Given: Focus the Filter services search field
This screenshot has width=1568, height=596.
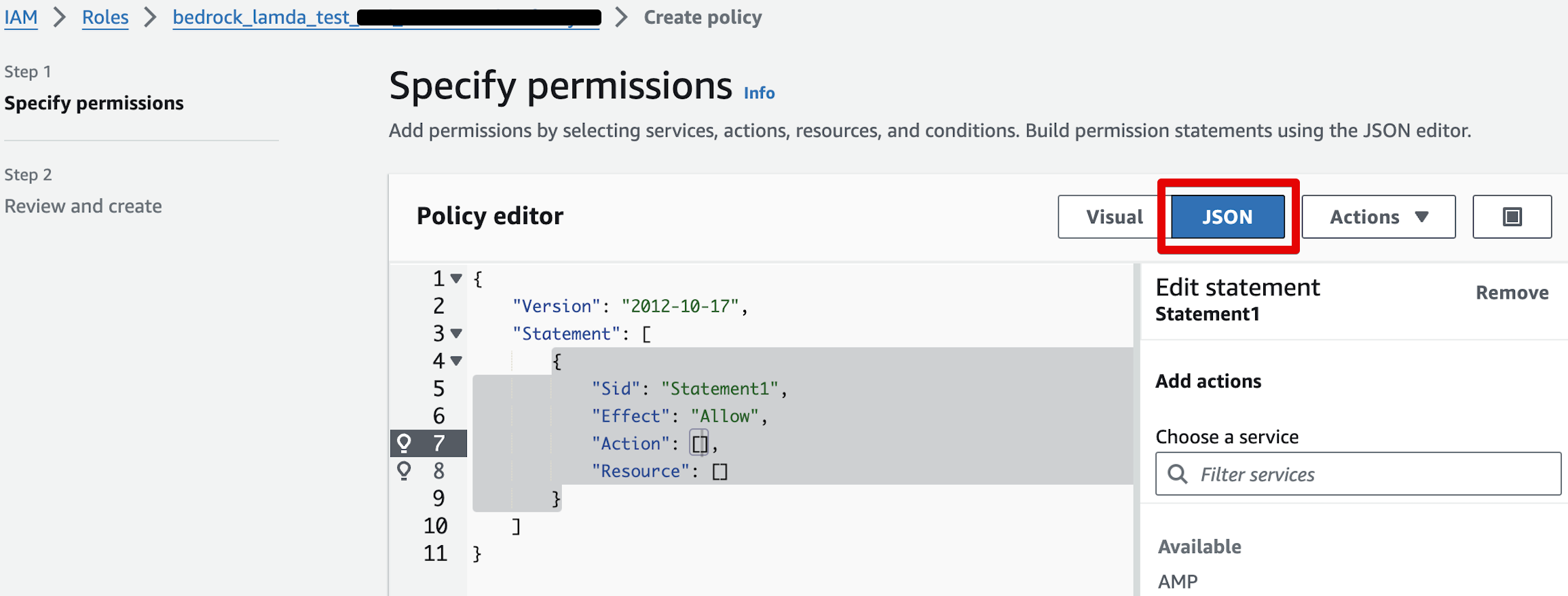Looking at the screenshot, I should [1358, 474].
